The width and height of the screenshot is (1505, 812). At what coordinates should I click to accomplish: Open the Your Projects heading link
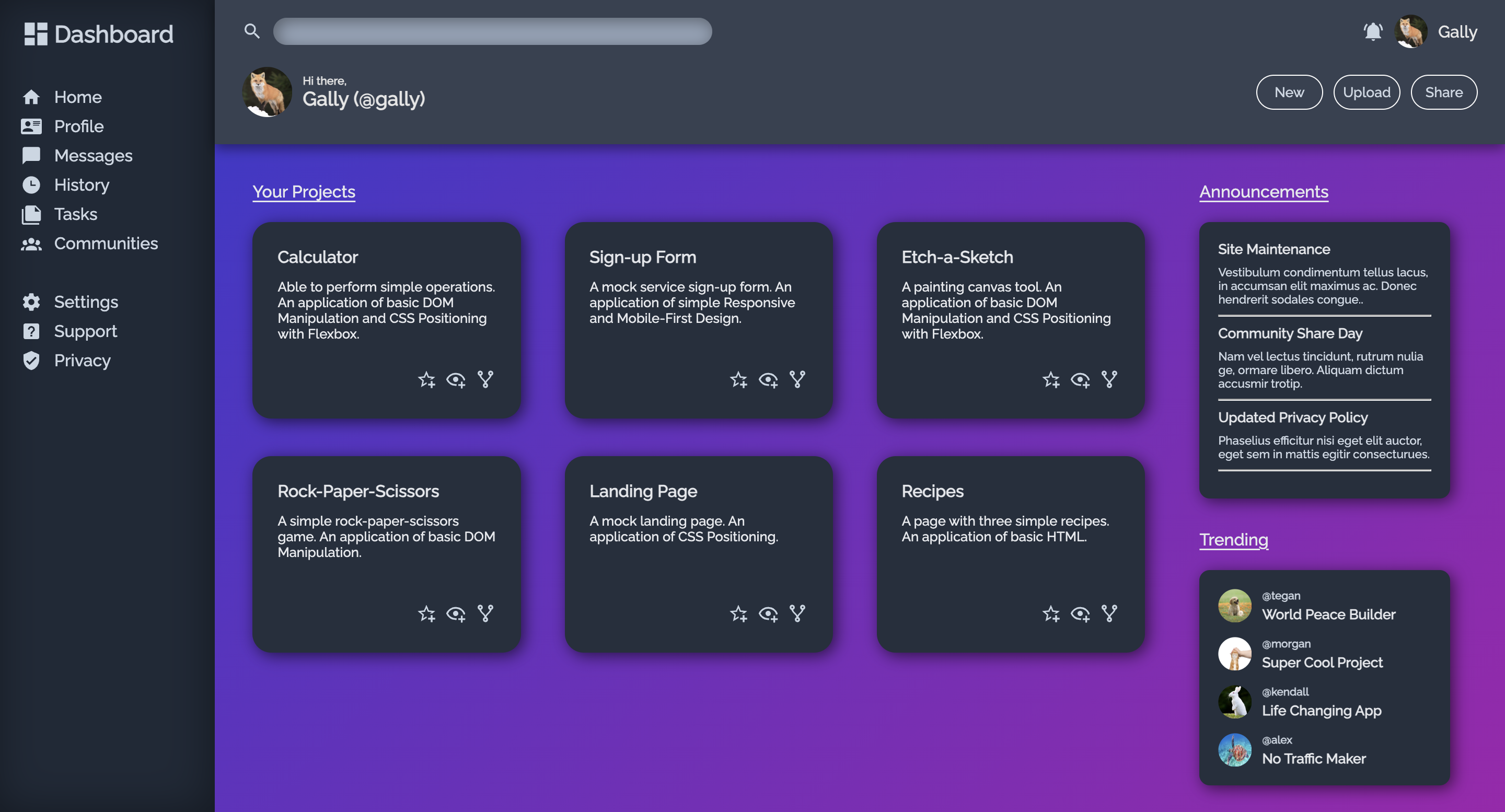[303, 192]
